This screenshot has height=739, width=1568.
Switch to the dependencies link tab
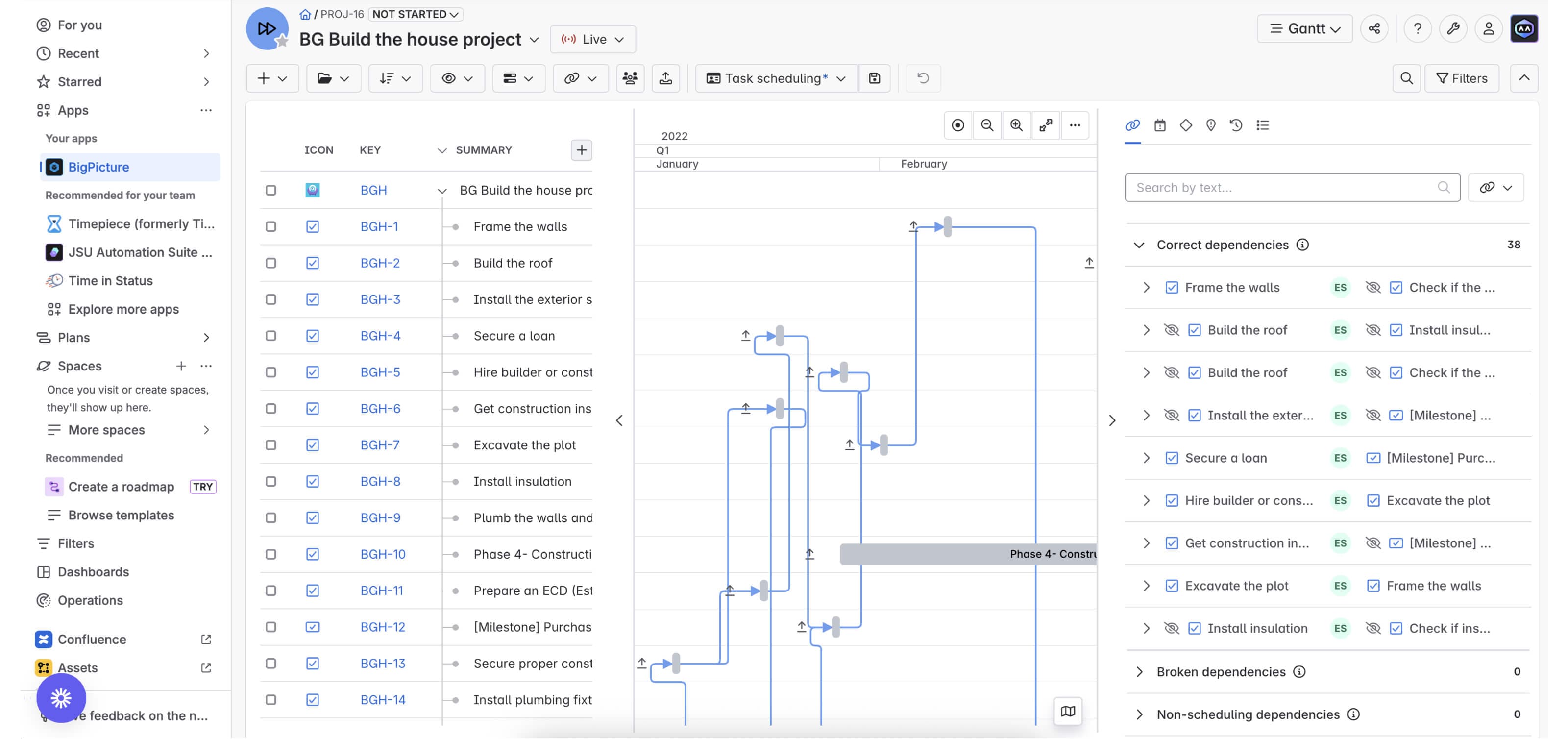[x=1132, y=125]
